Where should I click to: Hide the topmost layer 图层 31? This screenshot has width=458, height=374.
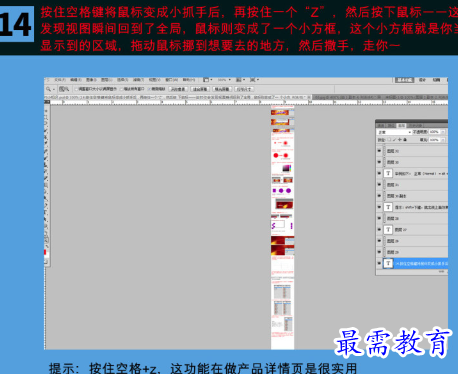coord(379,151)
